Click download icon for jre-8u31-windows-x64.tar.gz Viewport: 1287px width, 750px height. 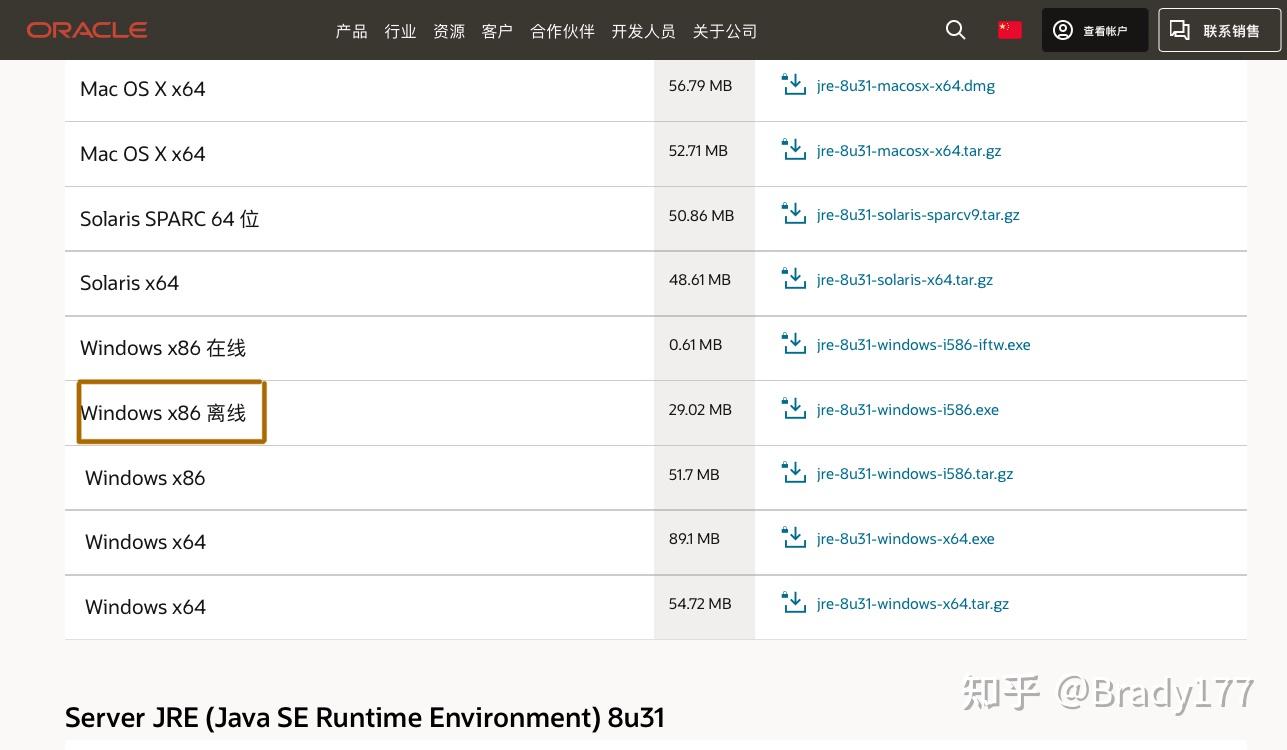click(x=793, y=603)
